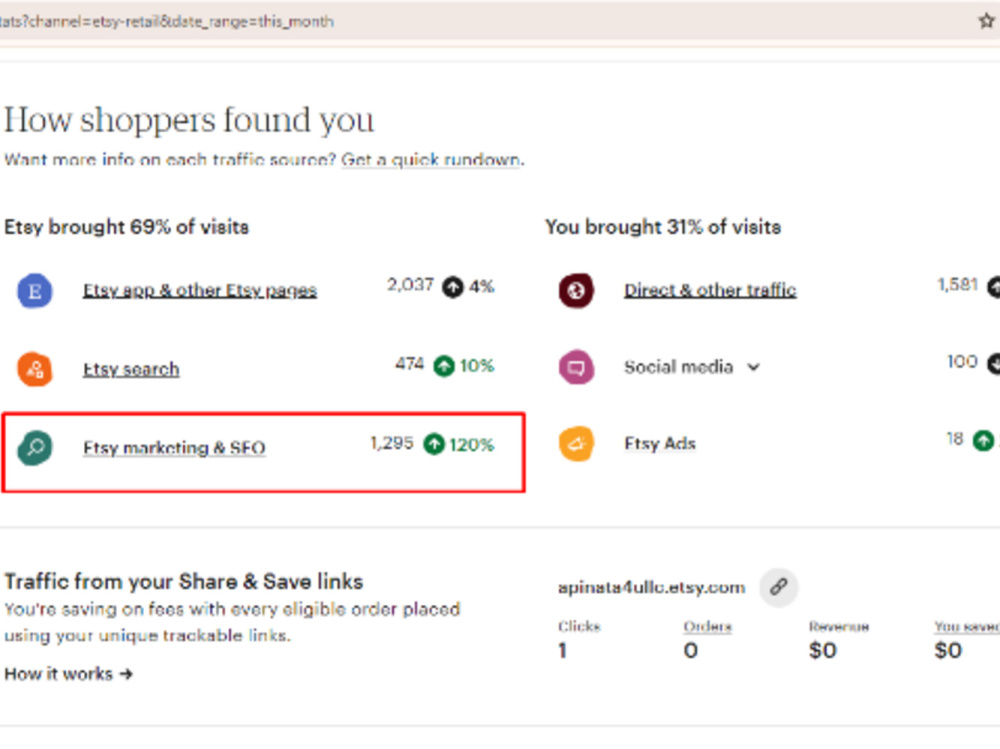Select the Orders count value 0

point(691,651)
